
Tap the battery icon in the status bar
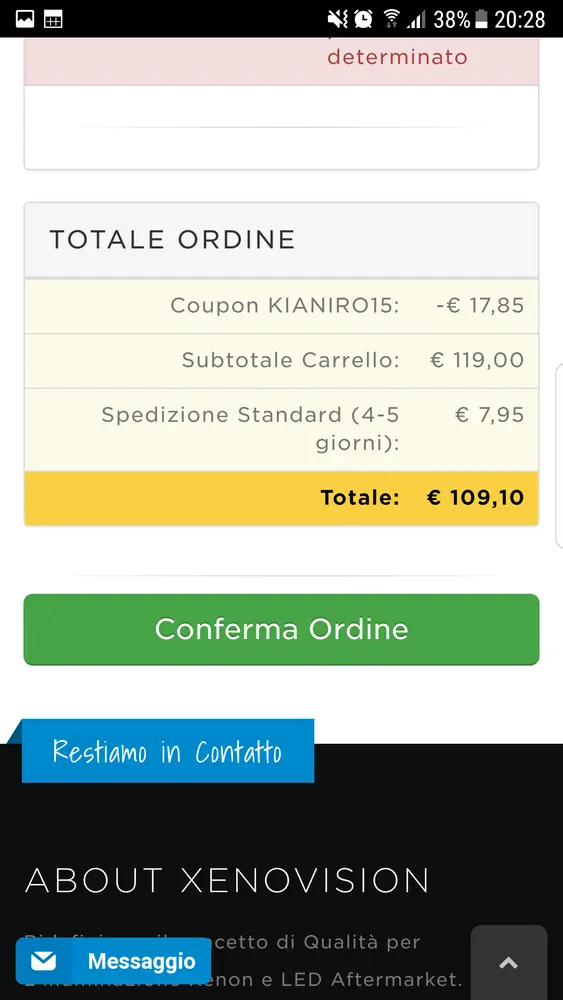pyautogui.click(x=481, y=19)
